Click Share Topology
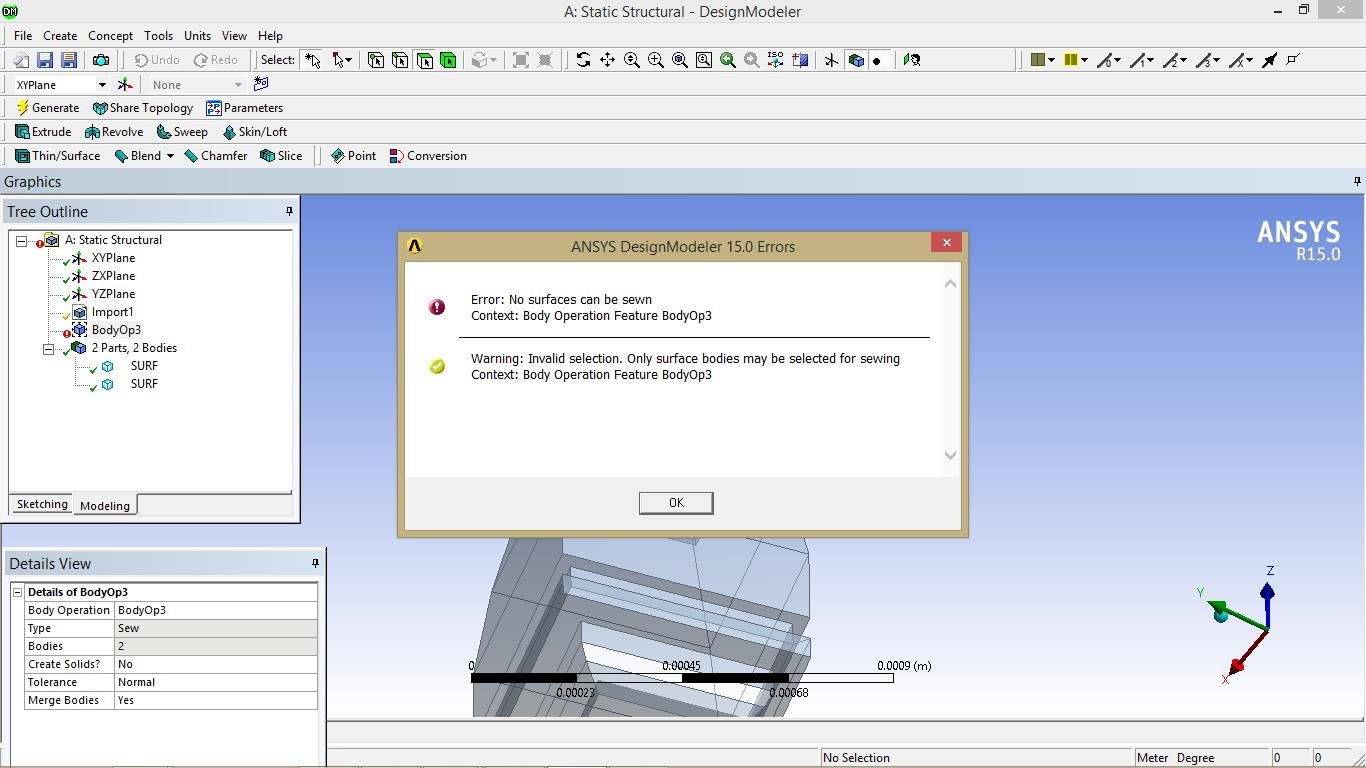This screenshot has height=768, width=1366. 143,108
